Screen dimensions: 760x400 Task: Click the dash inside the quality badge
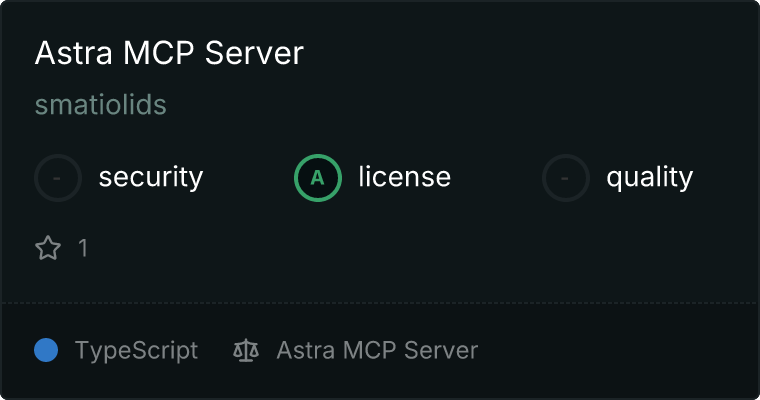click(566, 178)
